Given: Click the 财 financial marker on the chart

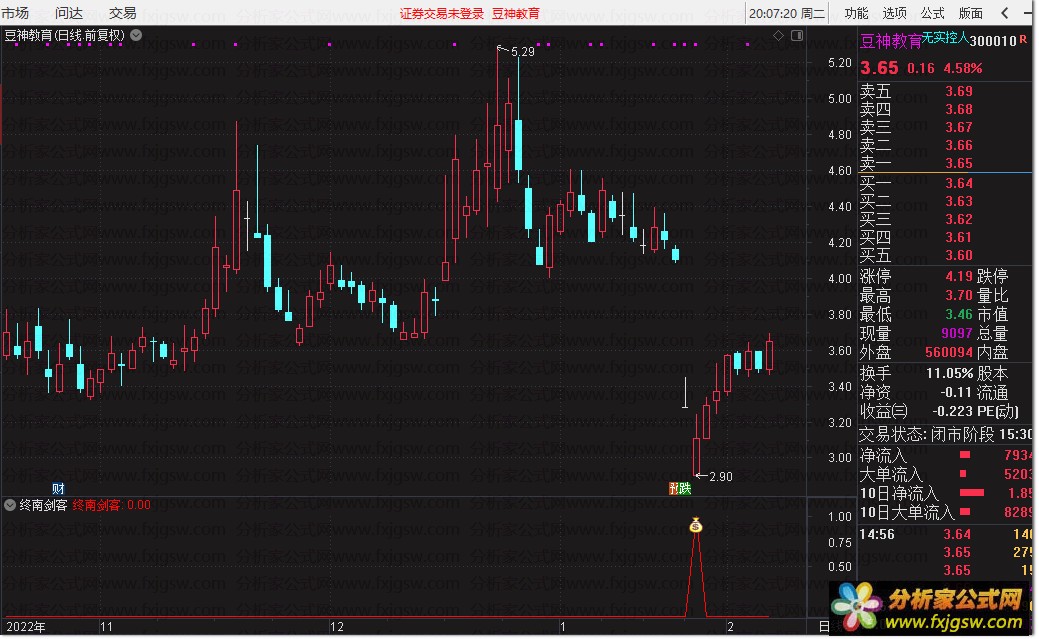Looking at the screenshot, I should (x=58, y=489).
